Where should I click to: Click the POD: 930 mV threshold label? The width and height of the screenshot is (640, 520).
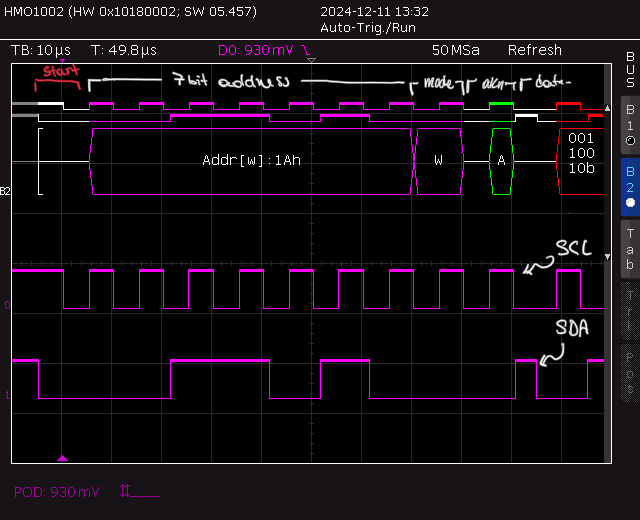(x=57, y=491)
